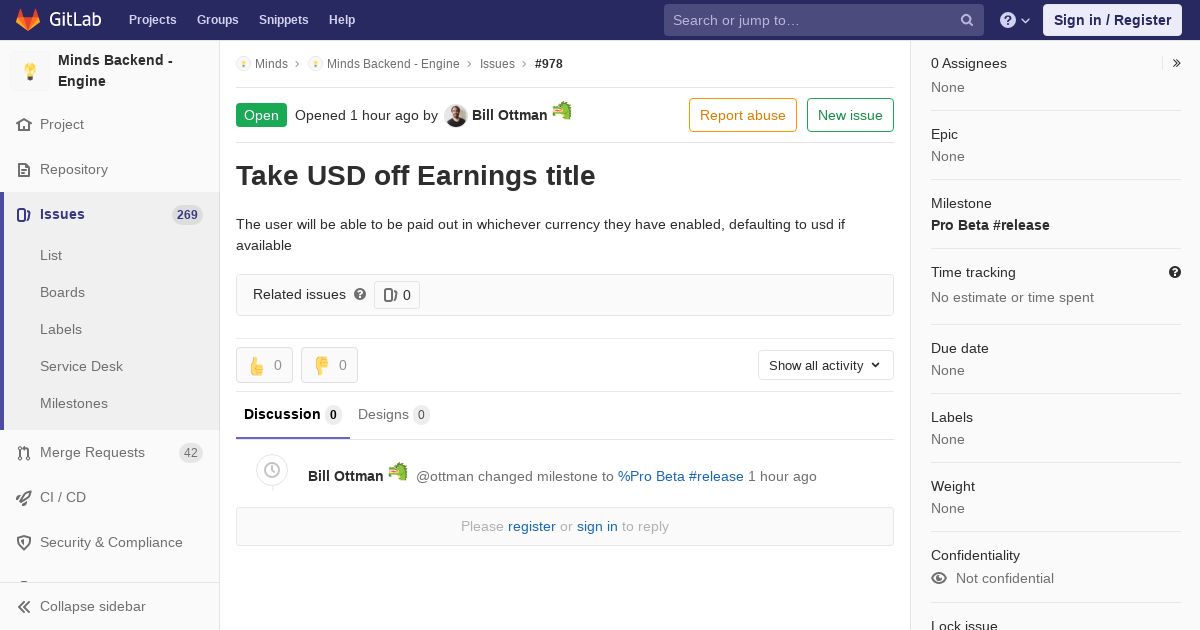
Task: Collapse the right sidebar with double arrow
Action: pyautogui.click(x=1176, y=63)
